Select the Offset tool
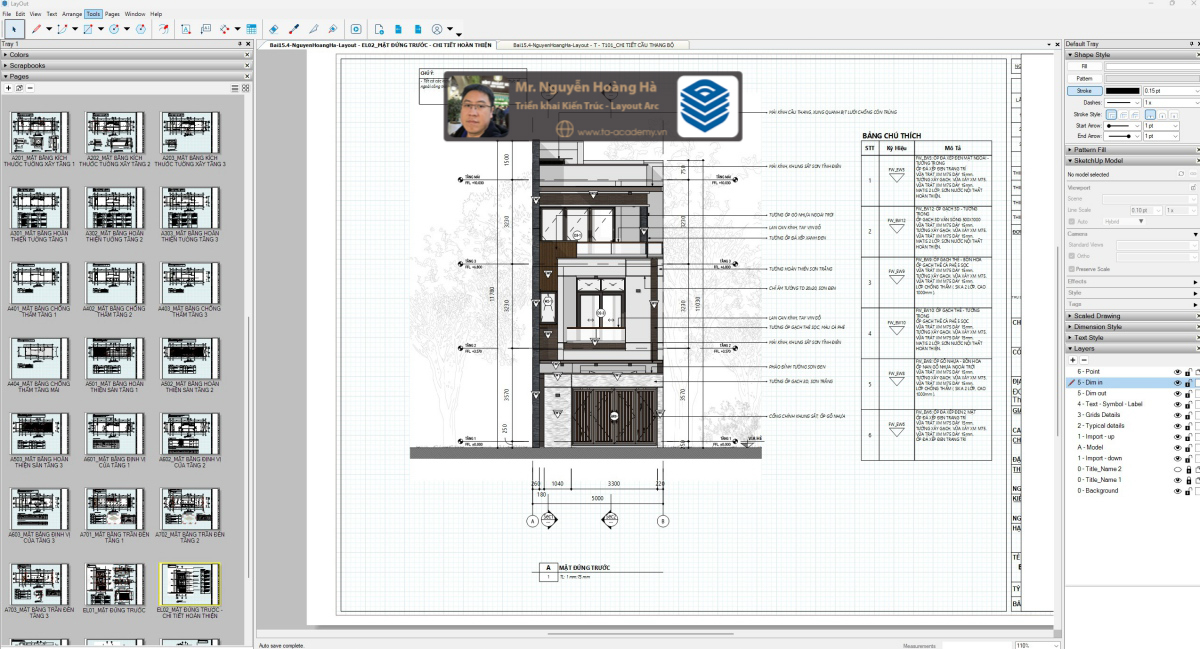 tap(163, 29)
